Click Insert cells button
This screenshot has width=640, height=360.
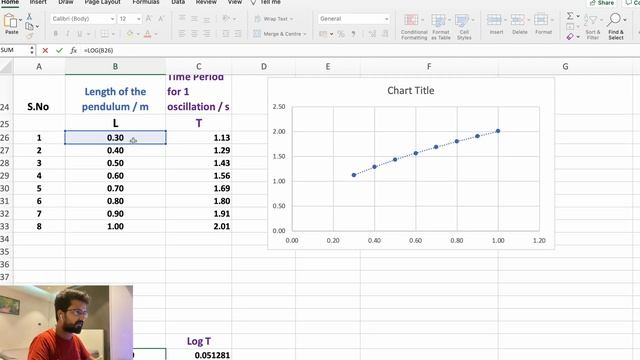point(496,24)
